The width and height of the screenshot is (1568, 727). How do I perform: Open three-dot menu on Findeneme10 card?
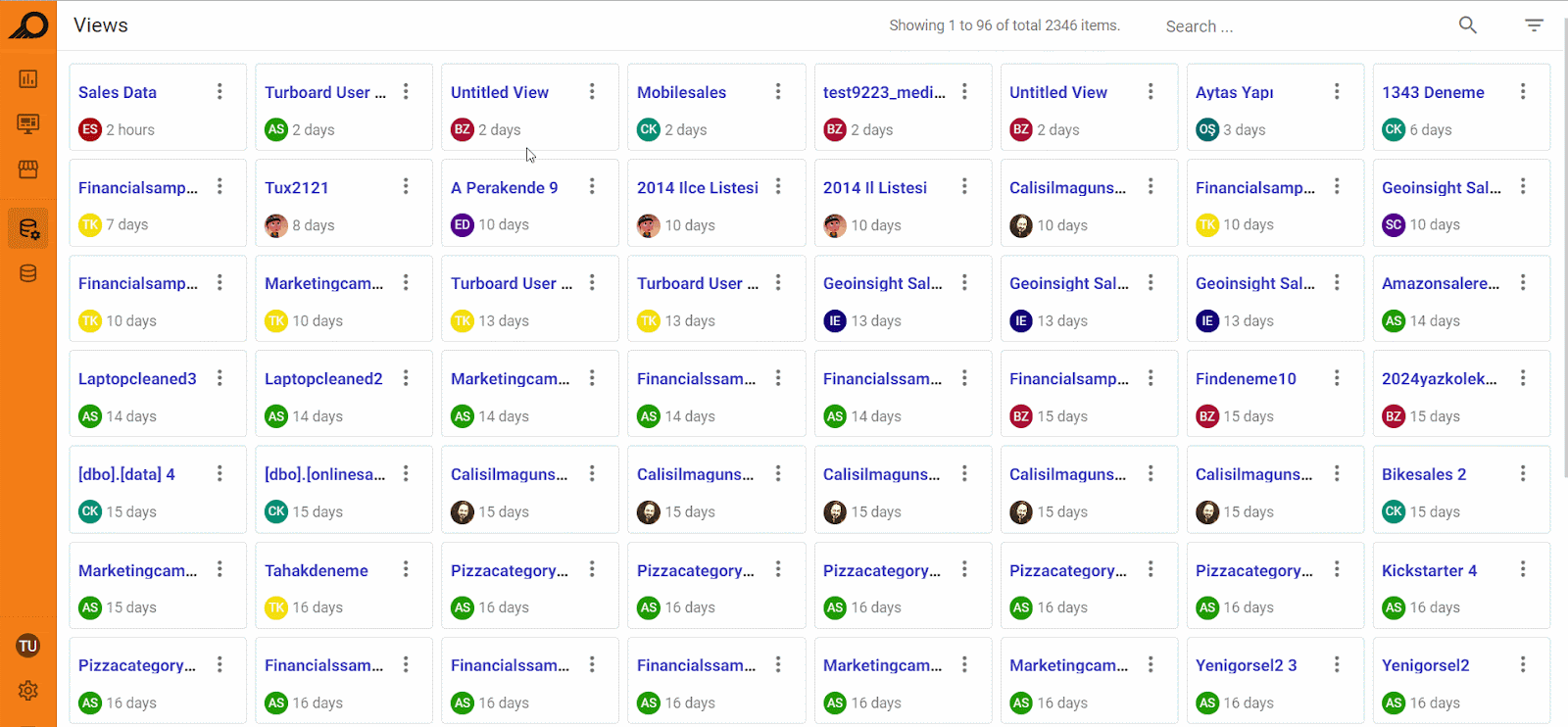coord(1337,378)
